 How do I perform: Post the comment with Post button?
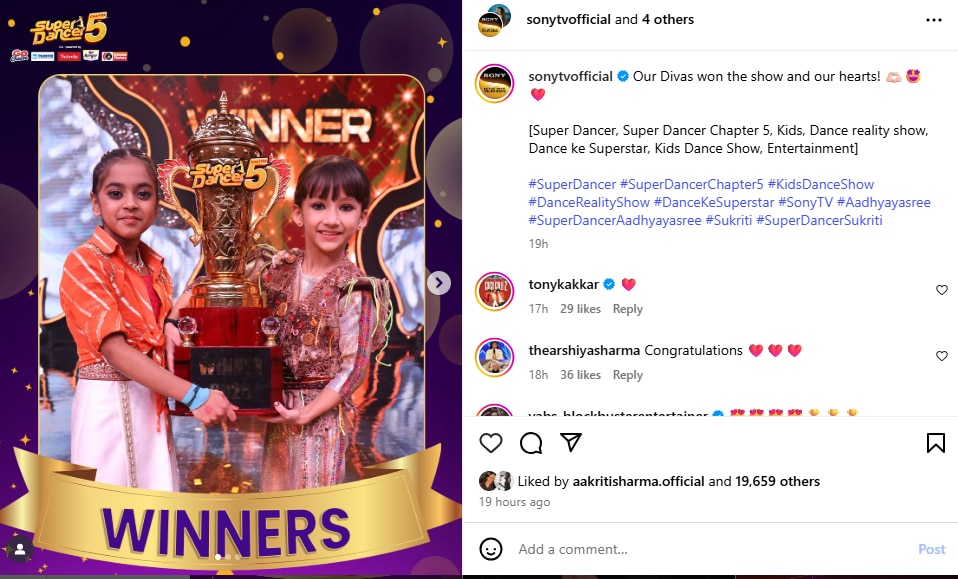[x=931, y=549]
